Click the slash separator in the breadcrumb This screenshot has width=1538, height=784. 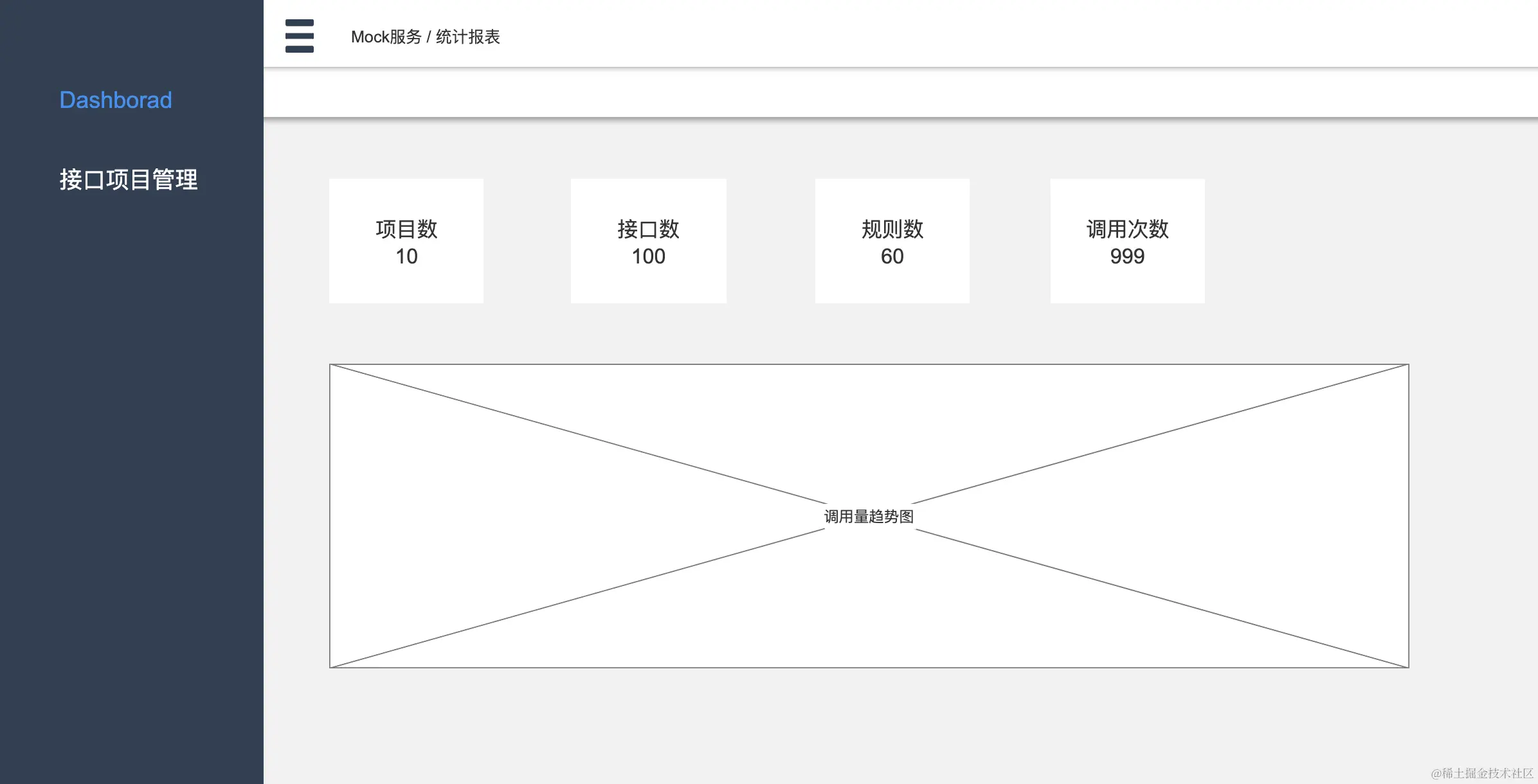pyautogui.click(x=428, y=37)
